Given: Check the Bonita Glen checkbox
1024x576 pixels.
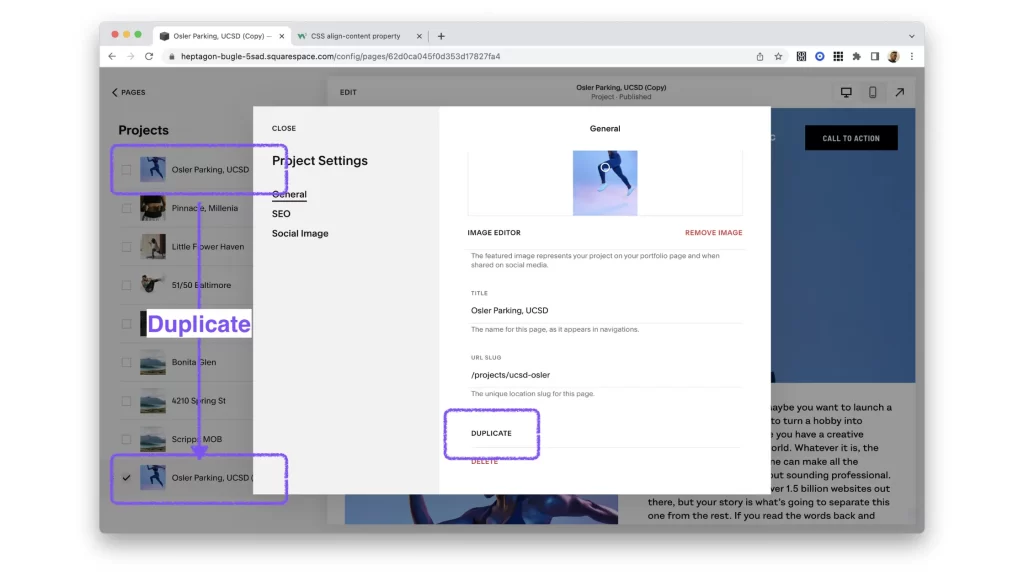Looking at the screenshot, I should [126, 362].
